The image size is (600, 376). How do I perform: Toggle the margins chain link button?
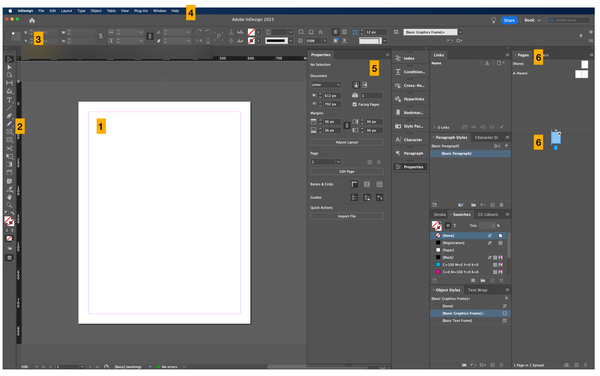(347, 125)
